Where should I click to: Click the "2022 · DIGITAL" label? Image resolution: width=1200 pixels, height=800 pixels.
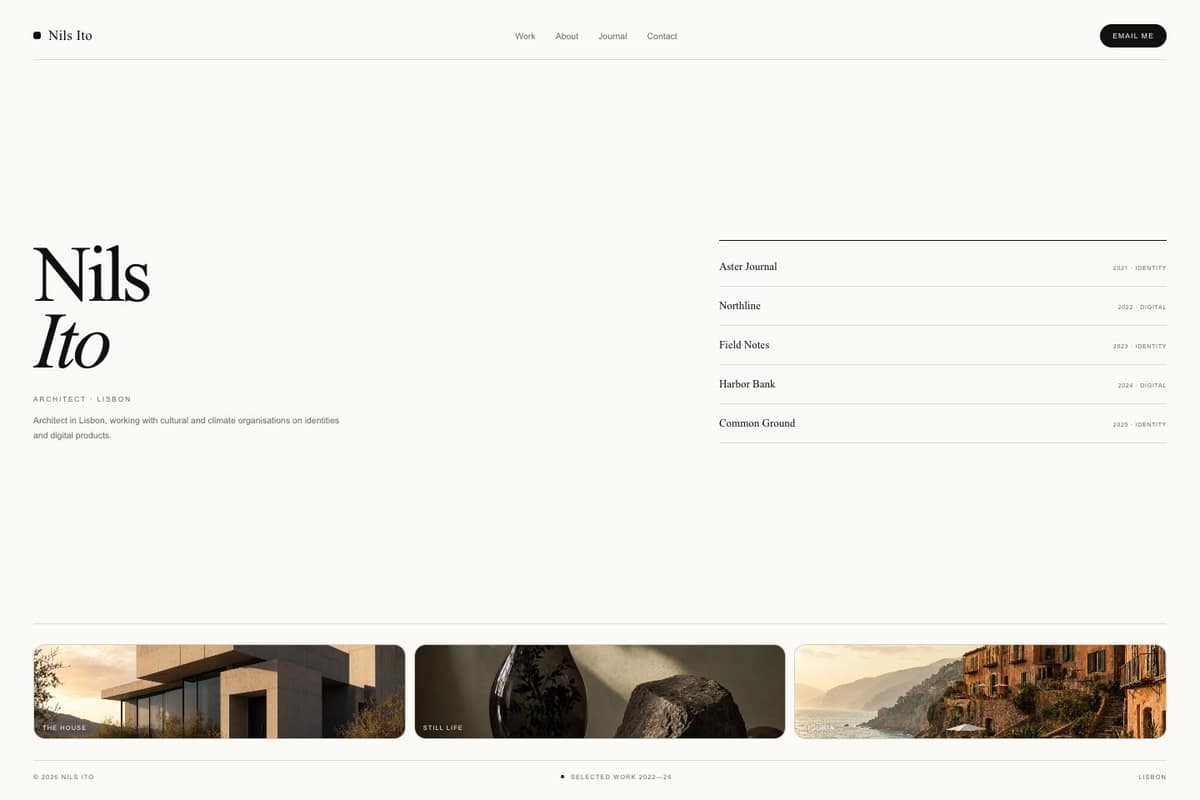coord(1142,307)
